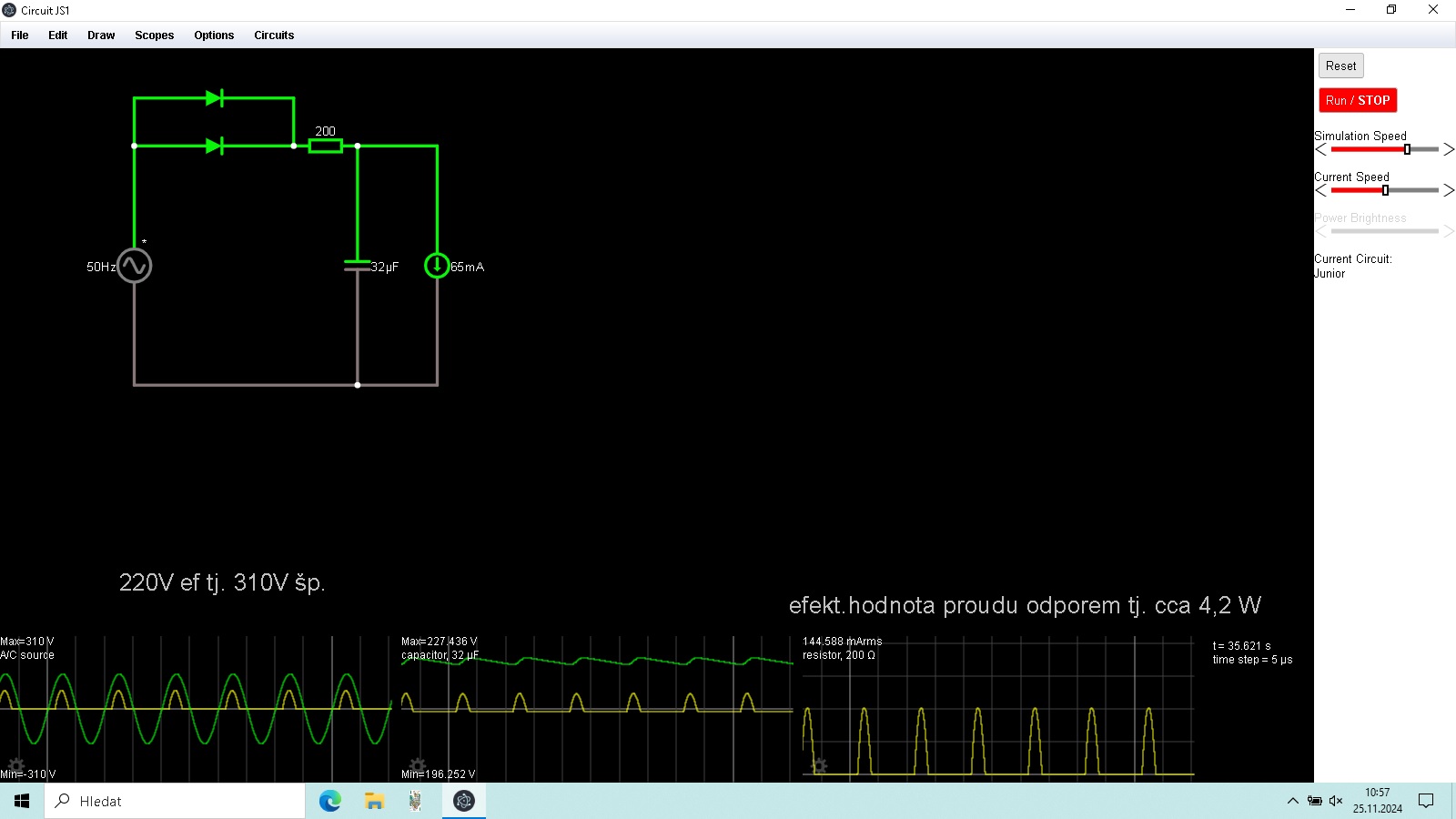Expand the Options menu
Screen dimensions: 1456x819
(214, 35)
